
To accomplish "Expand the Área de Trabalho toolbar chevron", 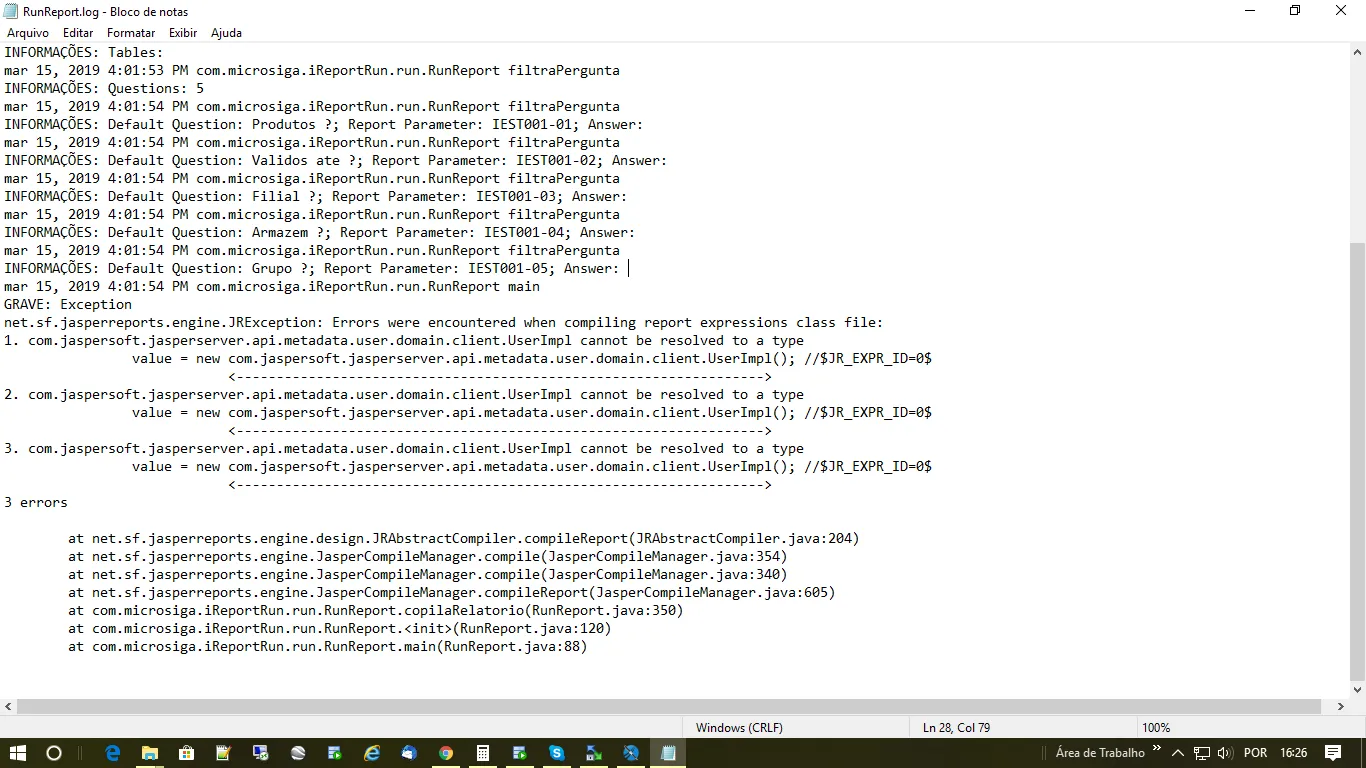I will click(x=1157, y=749).
